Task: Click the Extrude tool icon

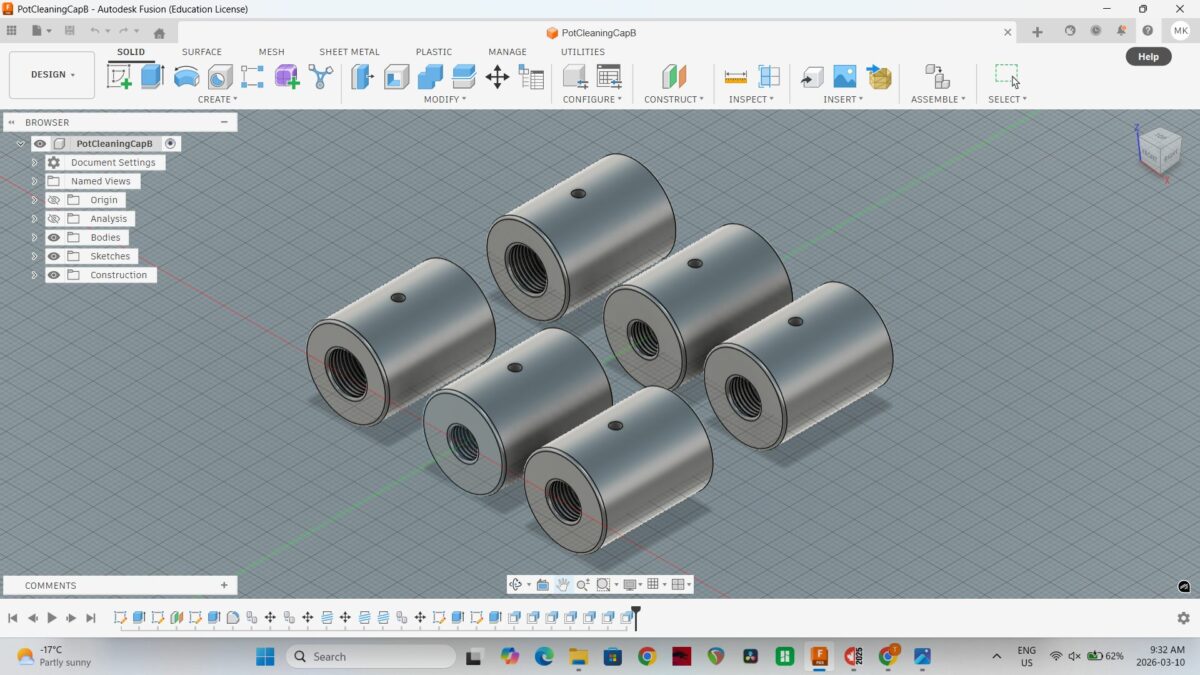Action: pos(152,77)
